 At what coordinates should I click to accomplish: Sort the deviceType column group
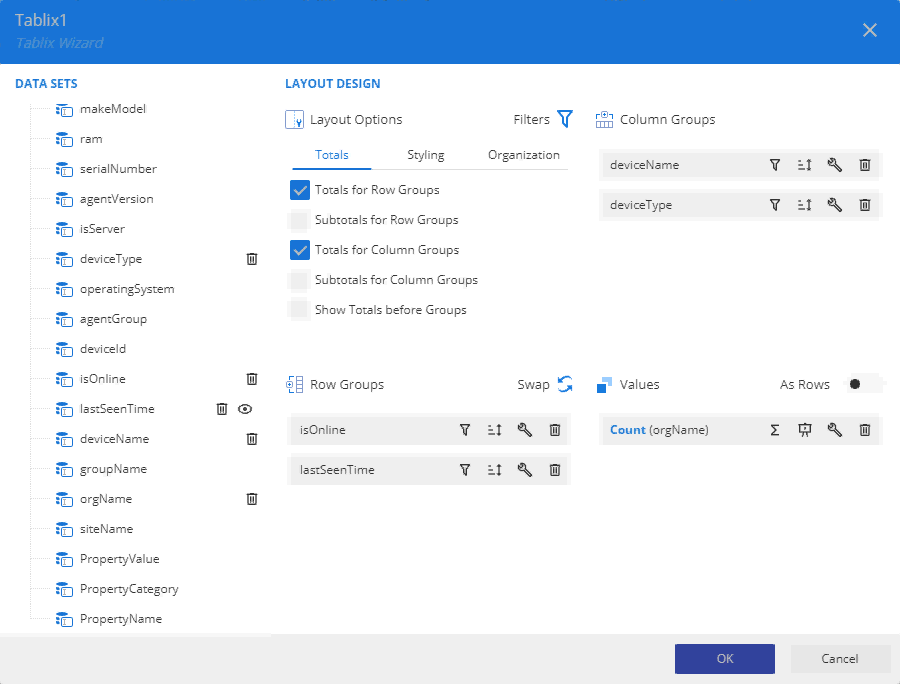pos(805,205)
